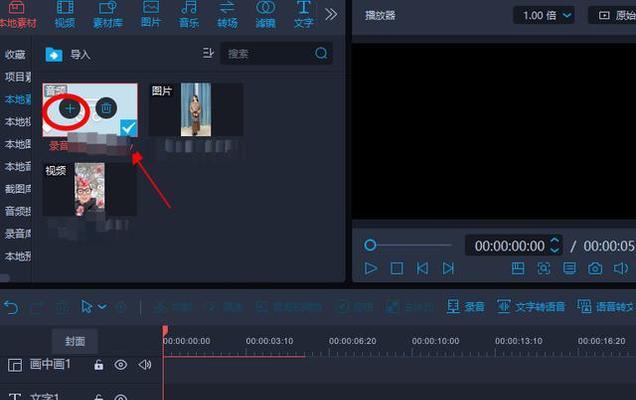636x400 pixels.
Task: Select the 视频 media thumbnail
Action: click(90, 189)
